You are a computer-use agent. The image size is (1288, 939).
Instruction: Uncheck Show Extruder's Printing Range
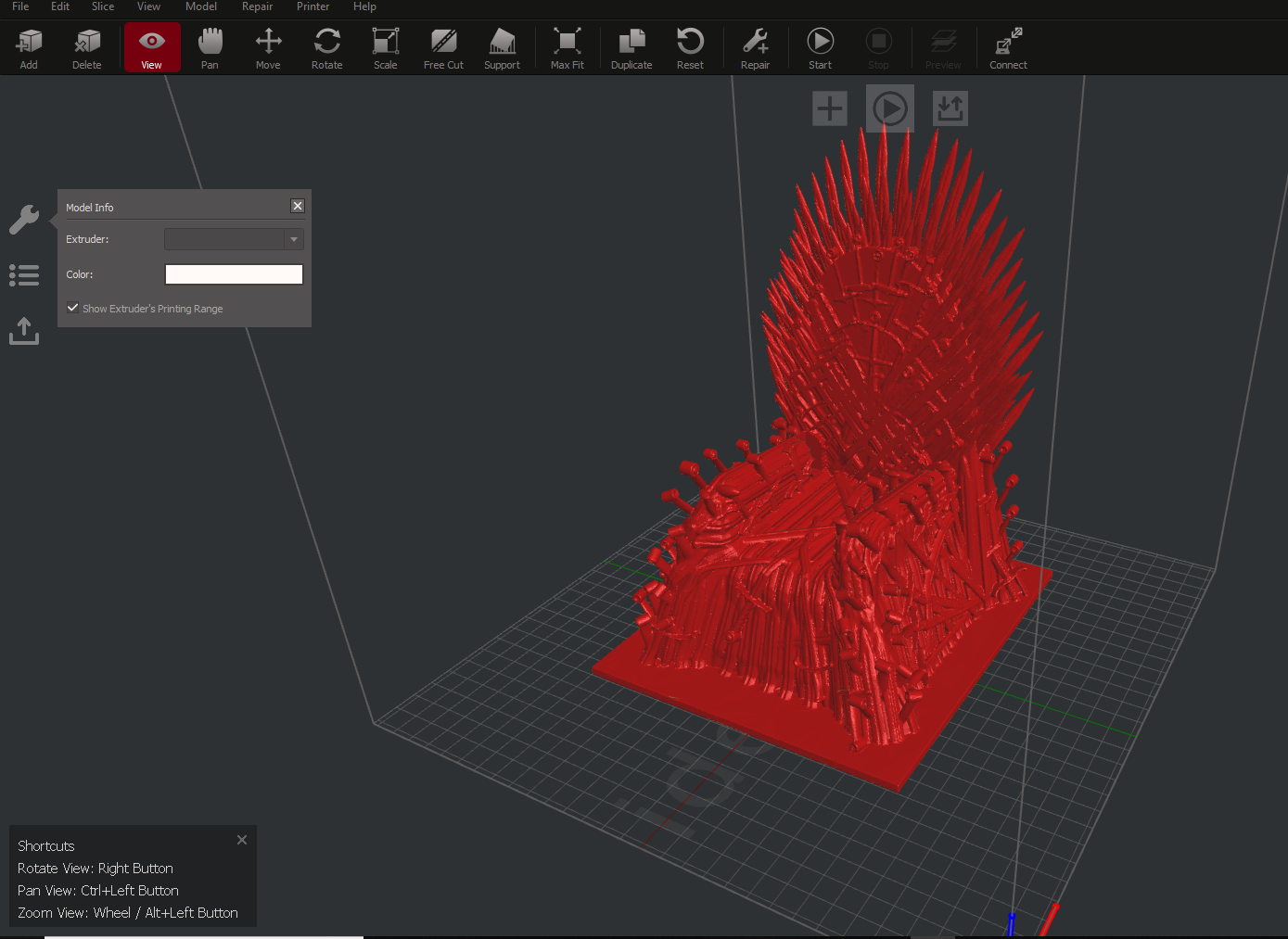pos(72,308)
